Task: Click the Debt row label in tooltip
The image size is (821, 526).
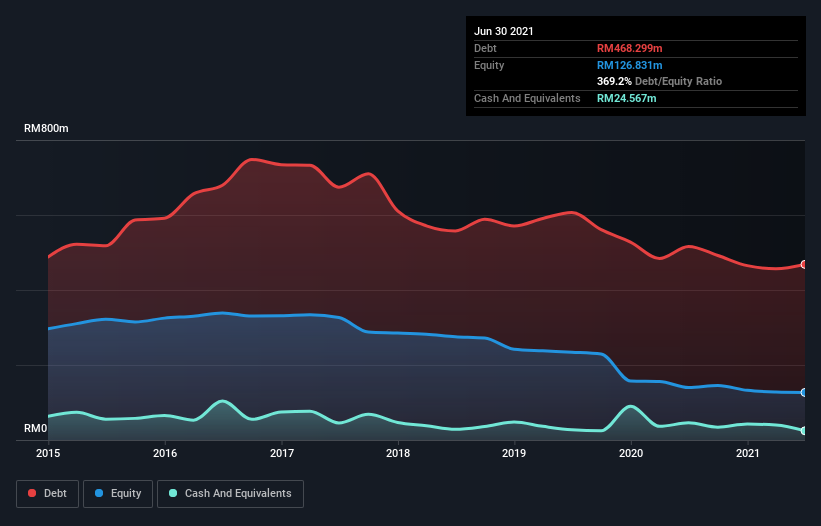Action: point(485,48)
